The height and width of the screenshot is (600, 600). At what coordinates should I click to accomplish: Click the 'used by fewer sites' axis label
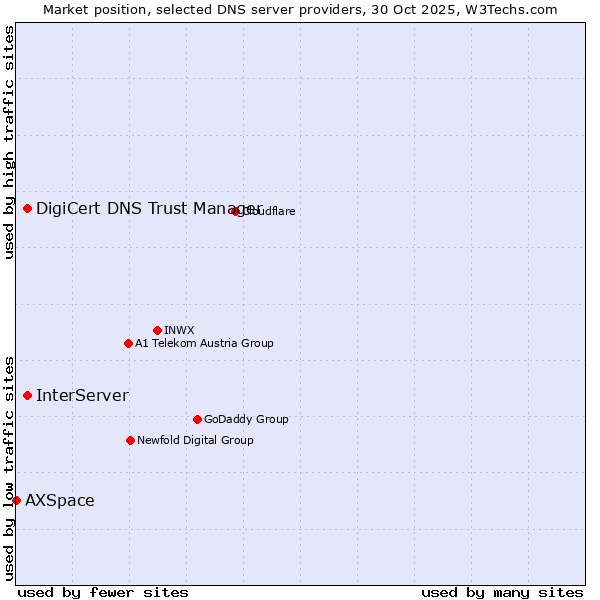coord(103,592)
